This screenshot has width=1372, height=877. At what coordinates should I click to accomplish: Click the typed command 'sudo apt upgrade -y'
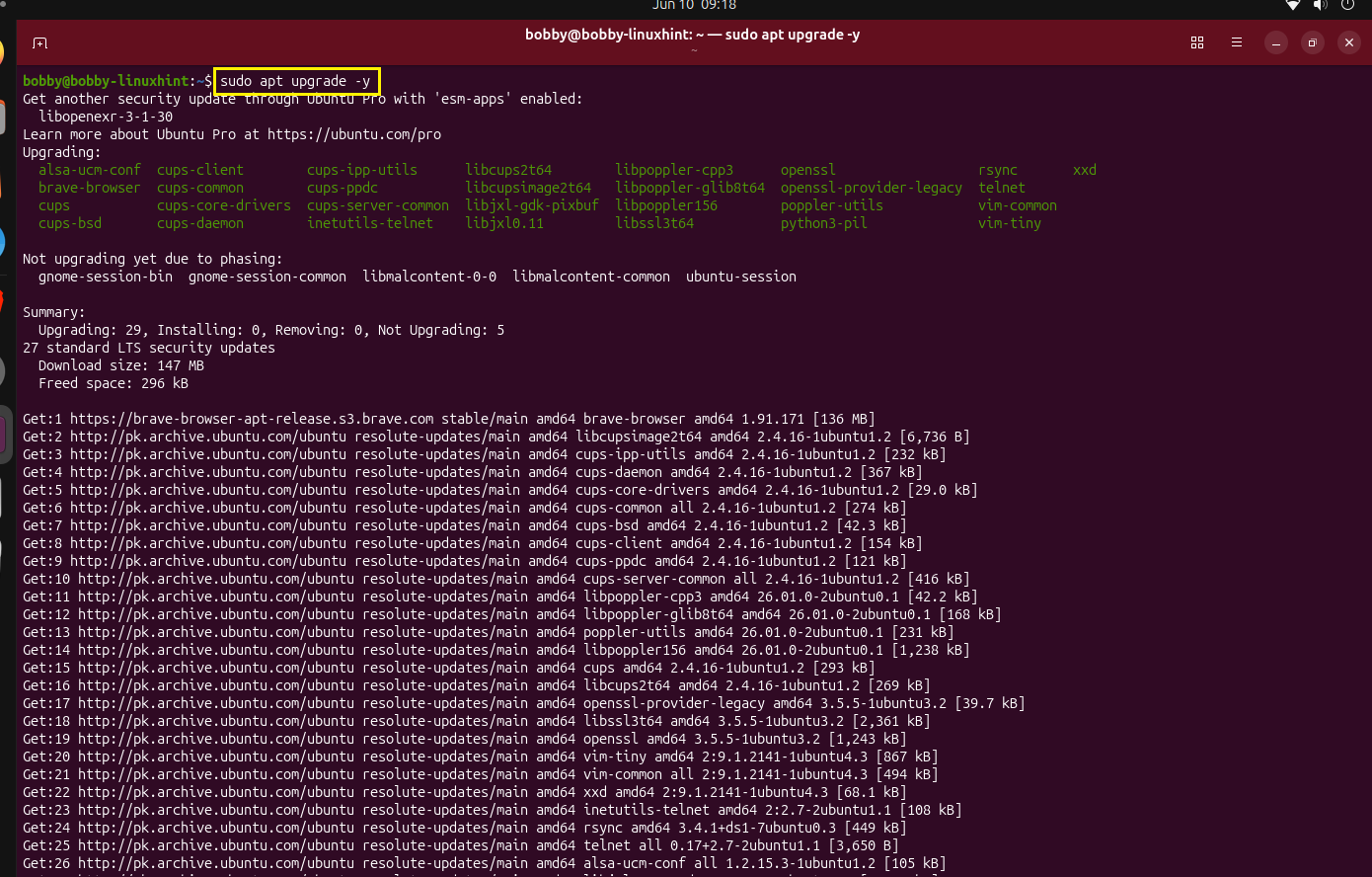tap(295, 81)
